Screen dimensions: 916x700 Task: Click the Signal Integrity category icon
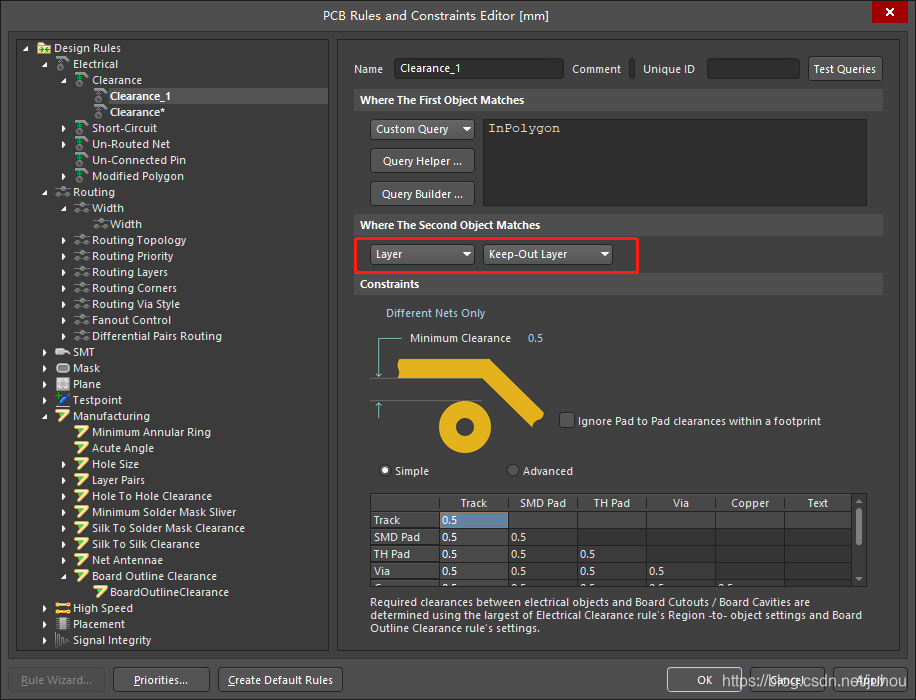point(63,640)
